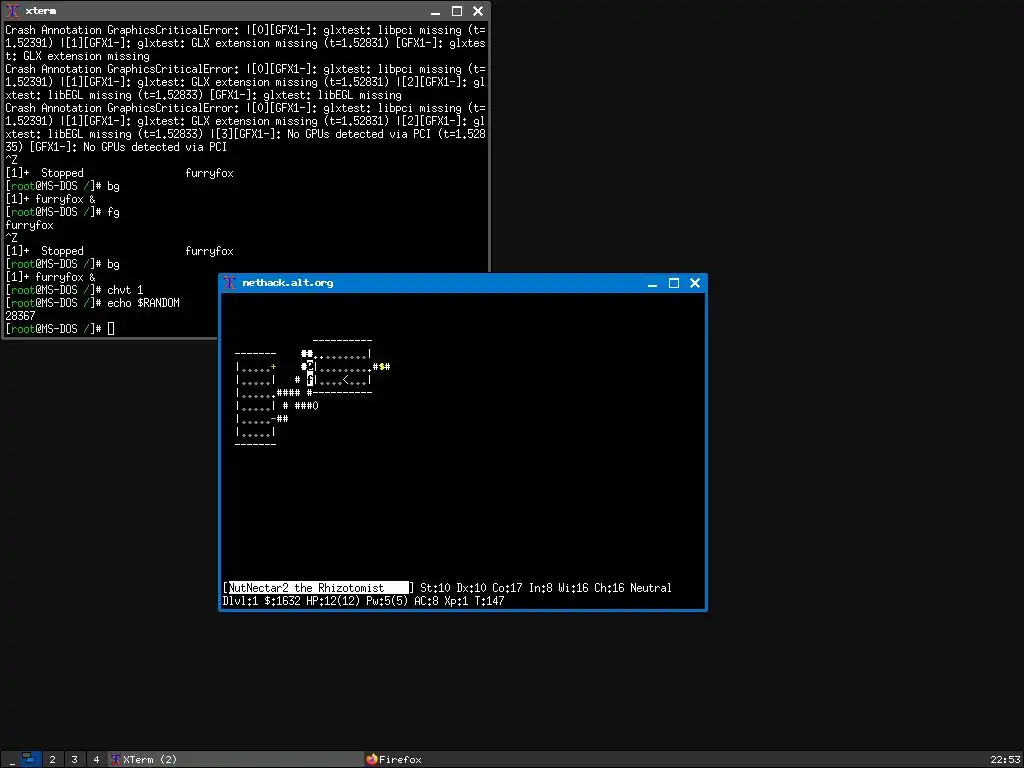1024x768 pixels.
Task: Maximize the xterm window
Action: [456, 11]
